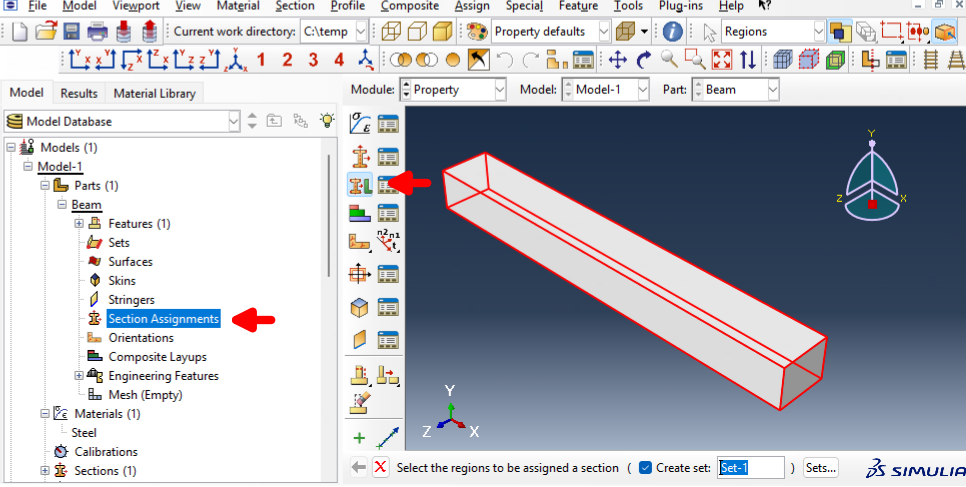This screenshot has width=966, height=487.
Task: Select the Rotate View tool
Action: [644, 60]
